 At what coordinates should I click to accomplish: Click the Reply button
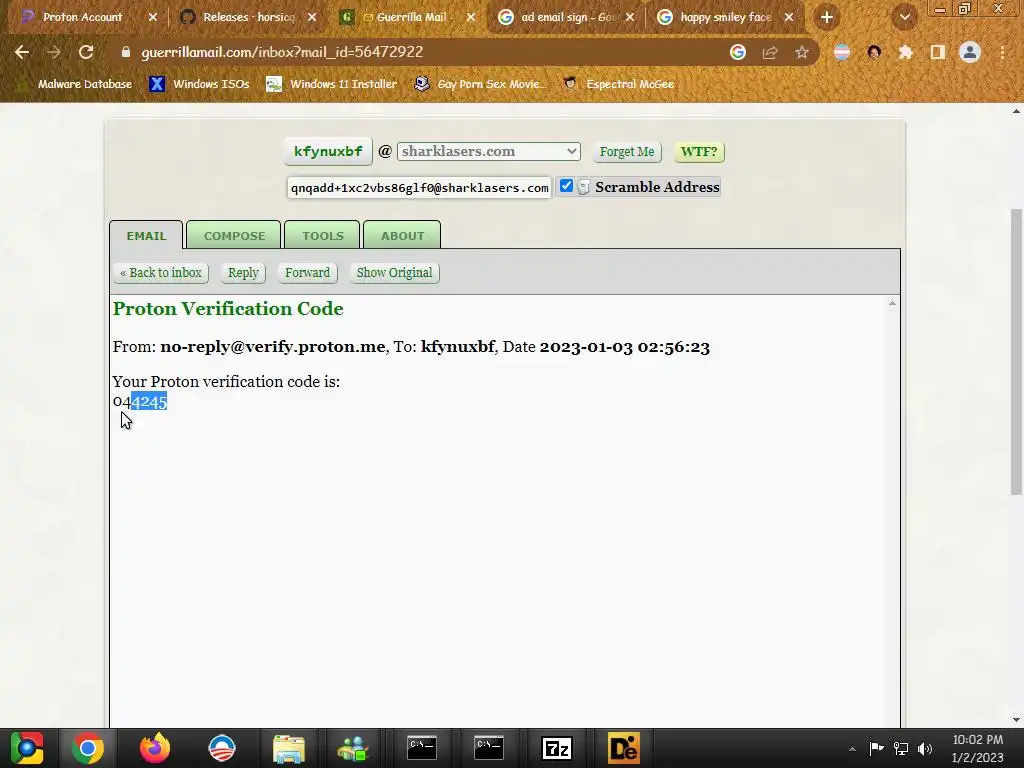[243, 273]
